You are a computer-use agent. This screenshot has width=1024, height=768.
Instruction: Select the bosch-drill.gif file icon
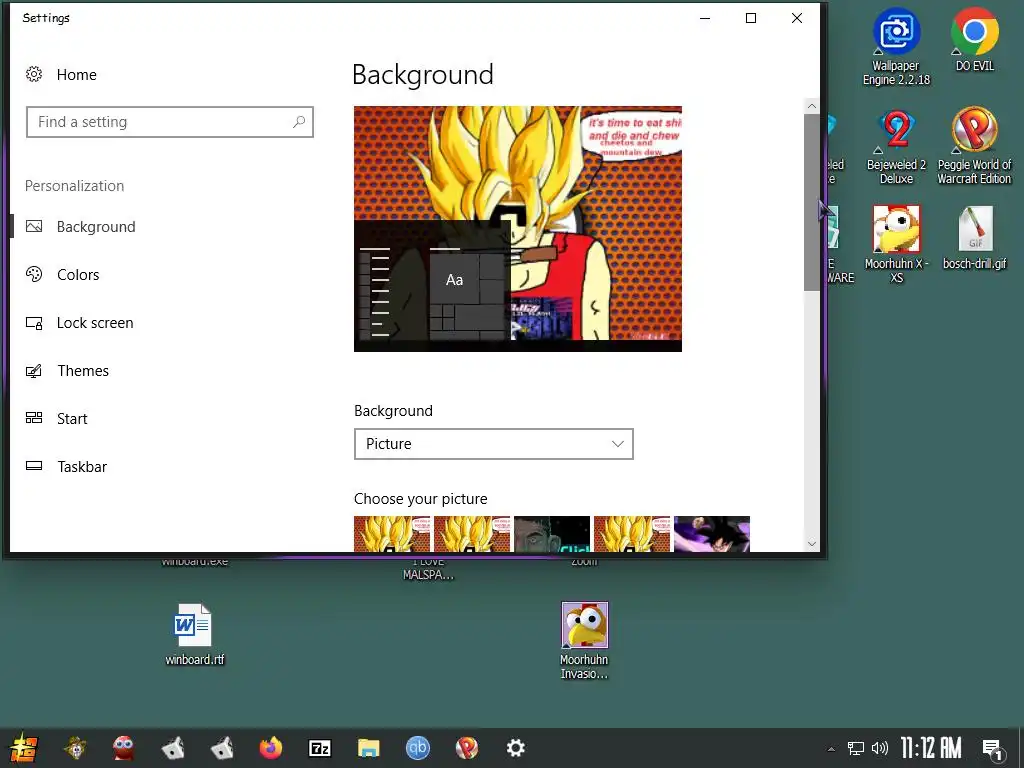(x=974, y=237)
